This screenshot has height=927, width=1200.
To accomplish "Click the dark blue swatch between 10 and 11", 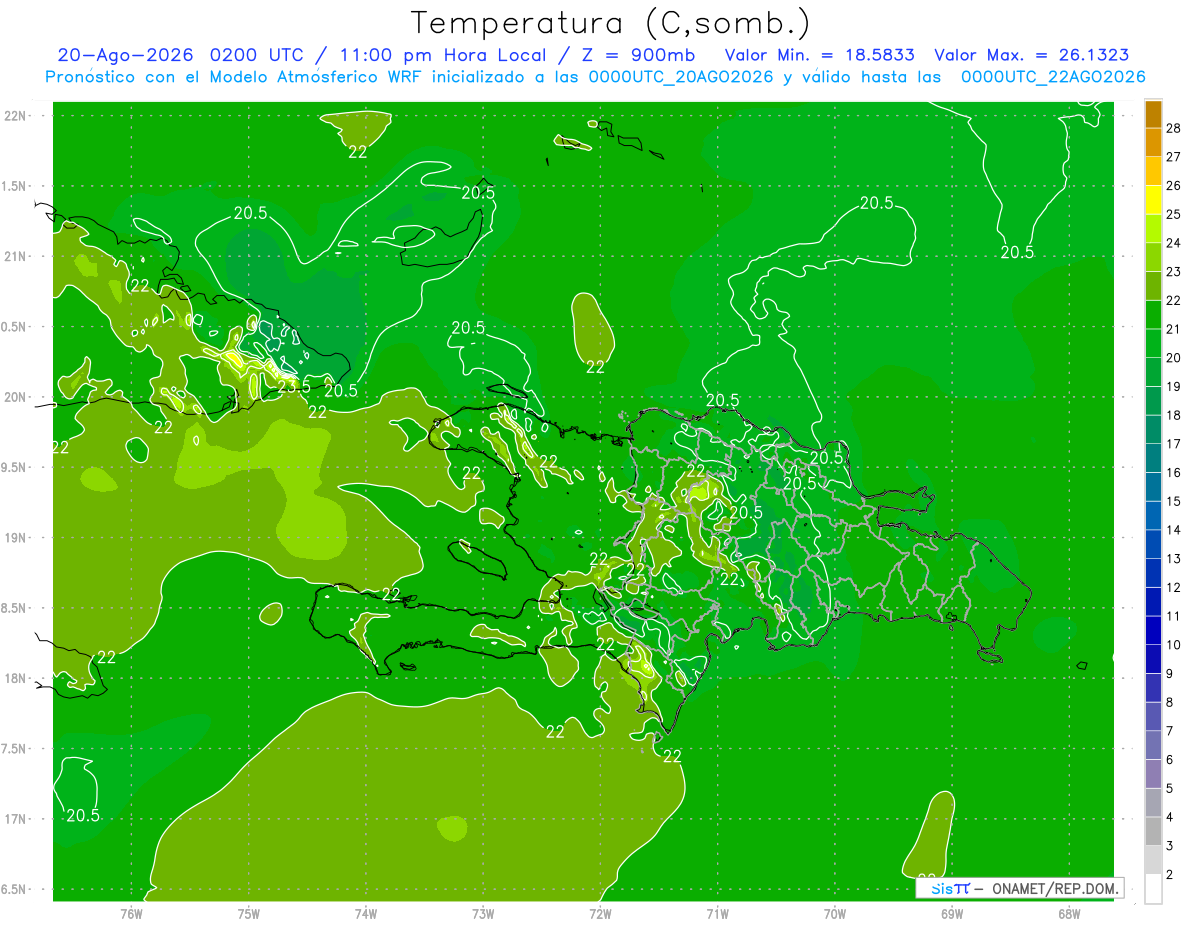I will pyautogui.click(x=1154, y=631).
